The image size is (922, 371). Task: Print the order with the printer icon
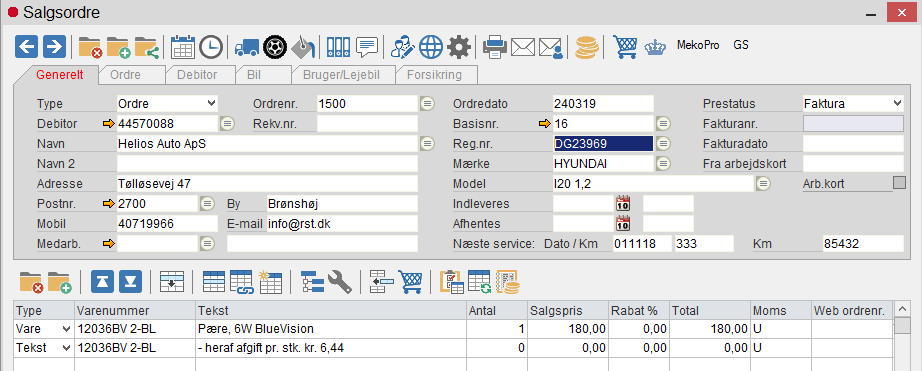point(495,46)
